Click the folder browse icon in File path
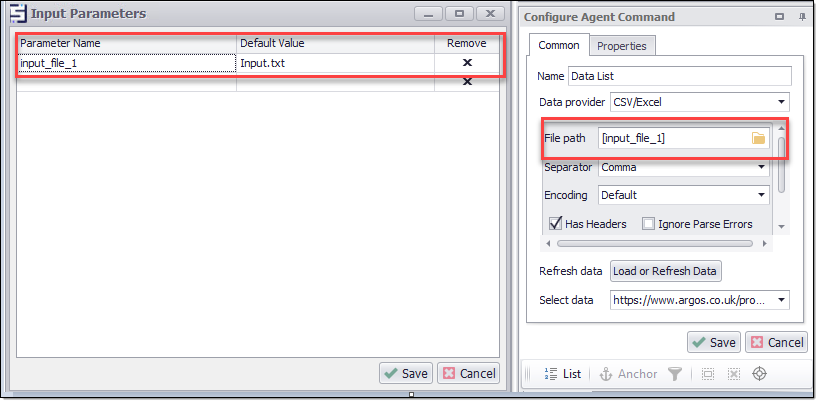Viewport: 819px width, 403px height. tap(758, 138)
